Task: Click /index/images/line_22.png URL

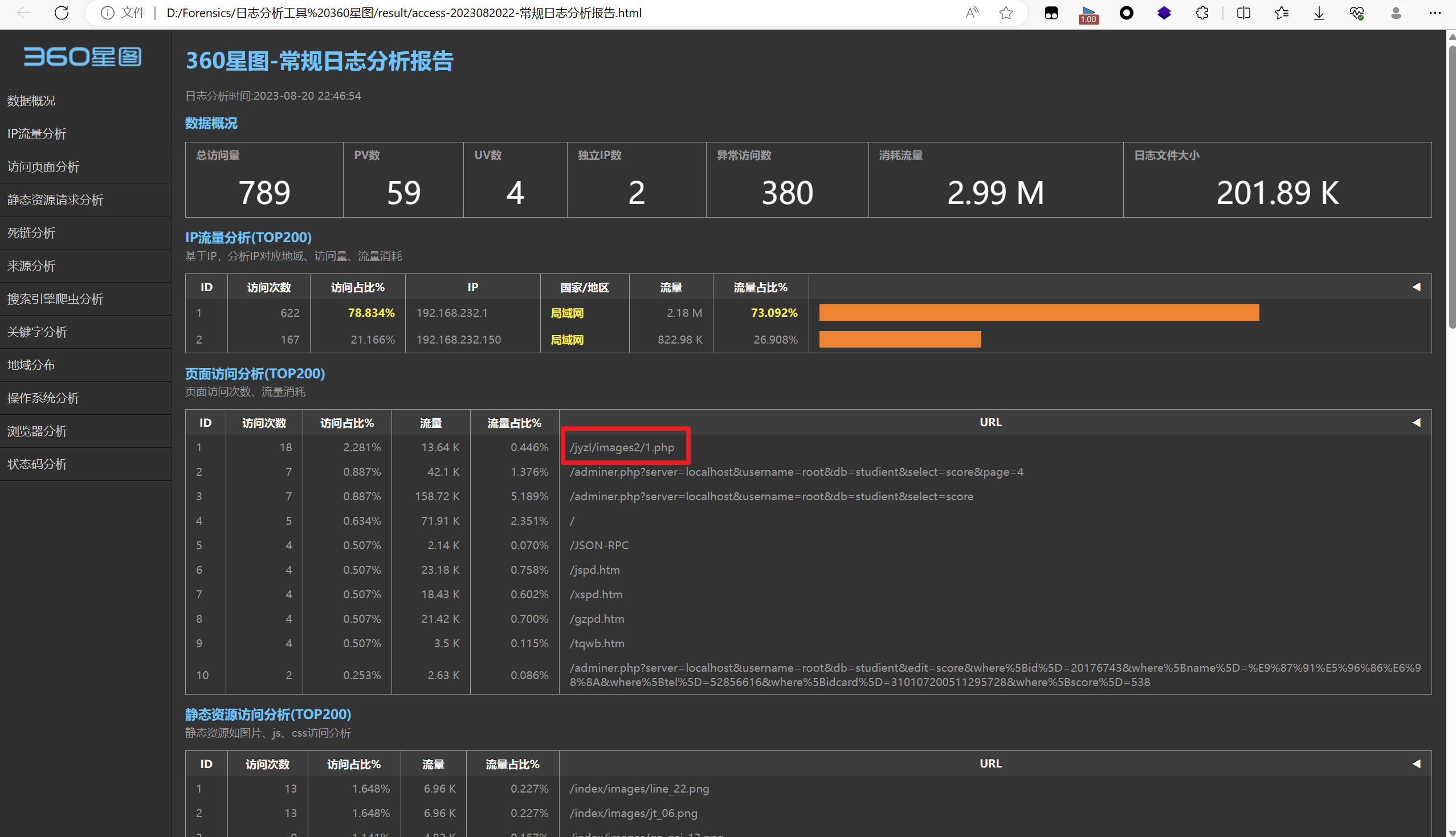Action: click(x=639, y=789)
